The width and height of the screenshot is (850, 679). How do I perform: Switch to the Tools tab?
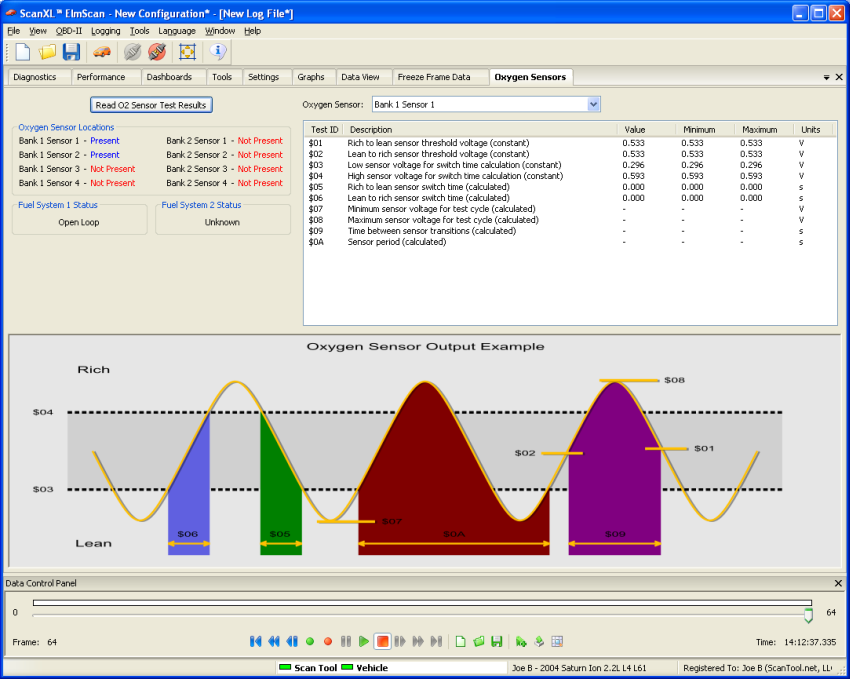(222, 77)
